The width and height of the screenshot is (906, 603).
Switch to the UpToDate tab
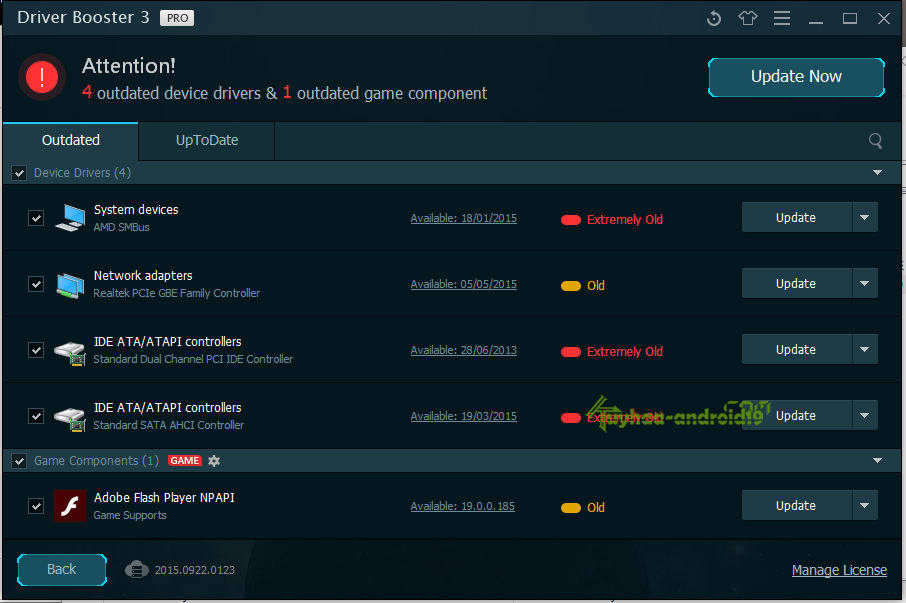[205, 141]
